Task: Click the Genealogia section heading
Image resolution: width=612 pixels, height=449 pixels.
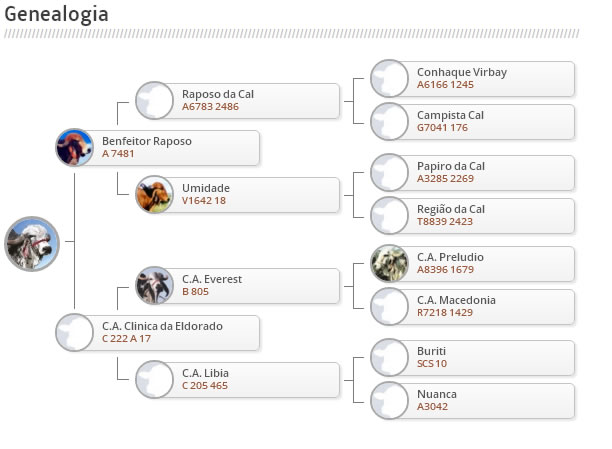Action: click(57, 14)
